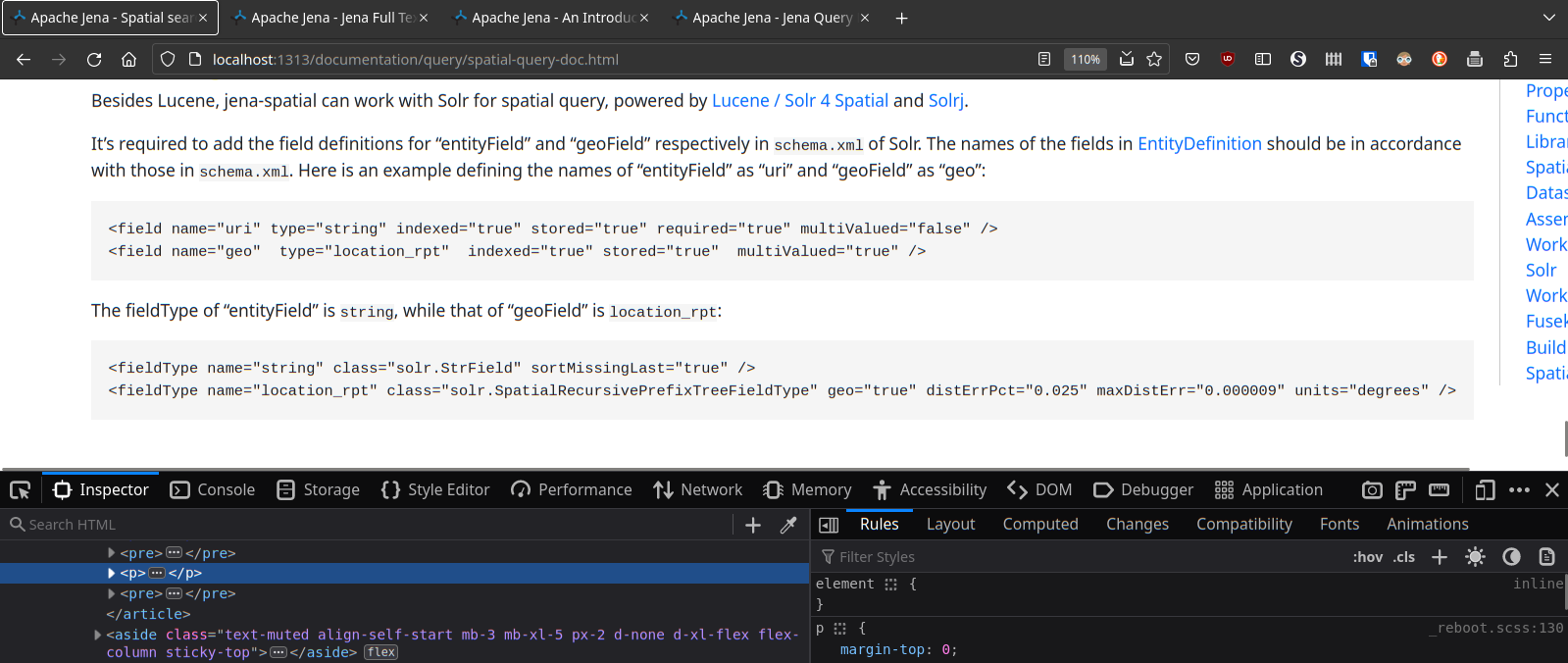The image size is (1568, 663).
Task: Follow the Lucene / Solr 4 Spatial link
Action: coord(800,100)
